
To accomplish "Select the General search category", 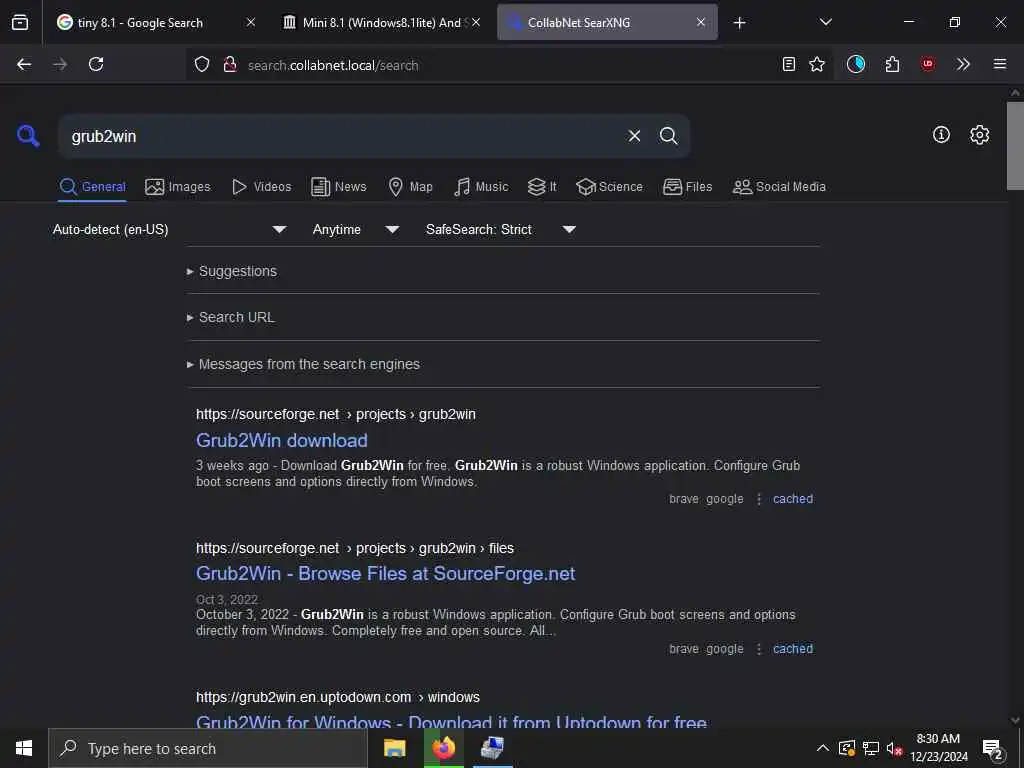I will click(92, 187).
